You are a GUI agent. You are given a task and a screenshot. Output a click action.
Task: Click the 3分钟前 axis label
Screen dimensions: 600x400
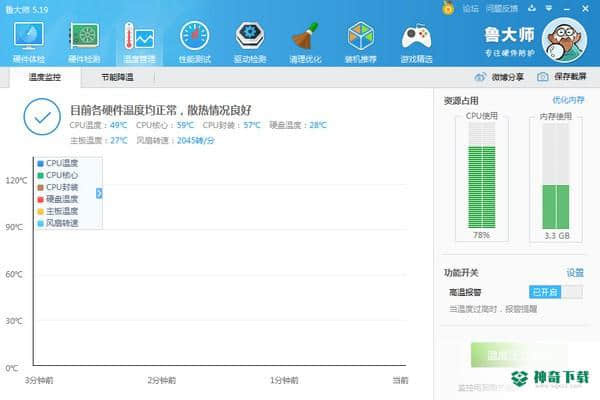coord(39,380)
